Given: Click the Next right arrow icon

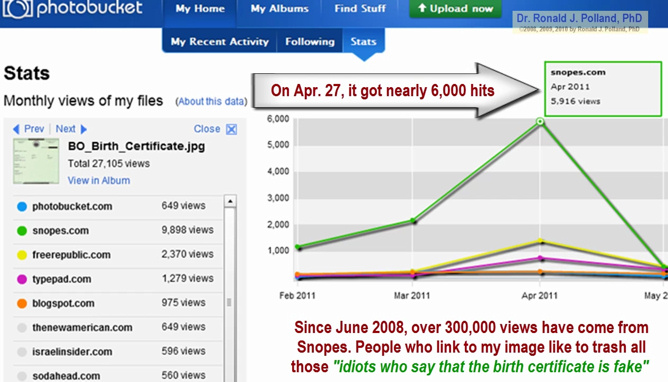Looking at the screenshot, I should point(84,129).
